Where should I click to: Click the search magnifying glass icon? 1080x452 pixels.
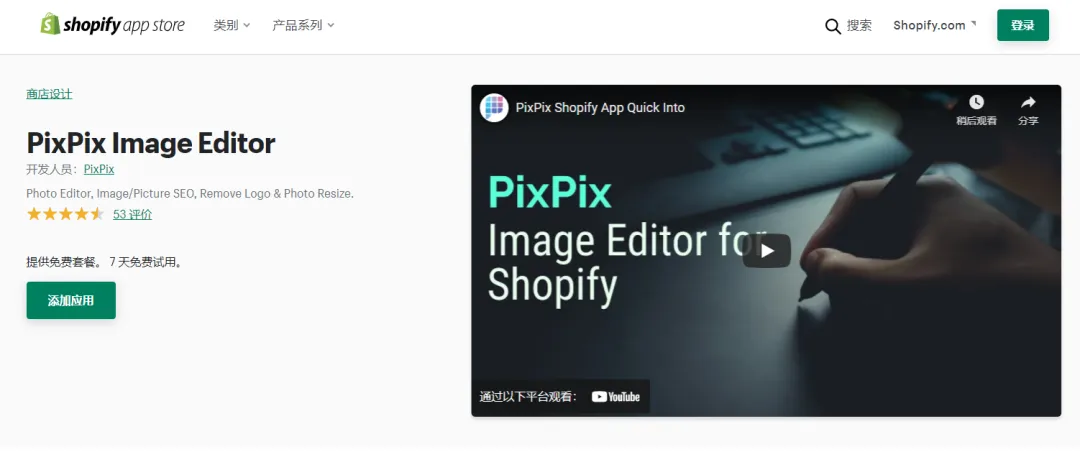tap(833, 26)
